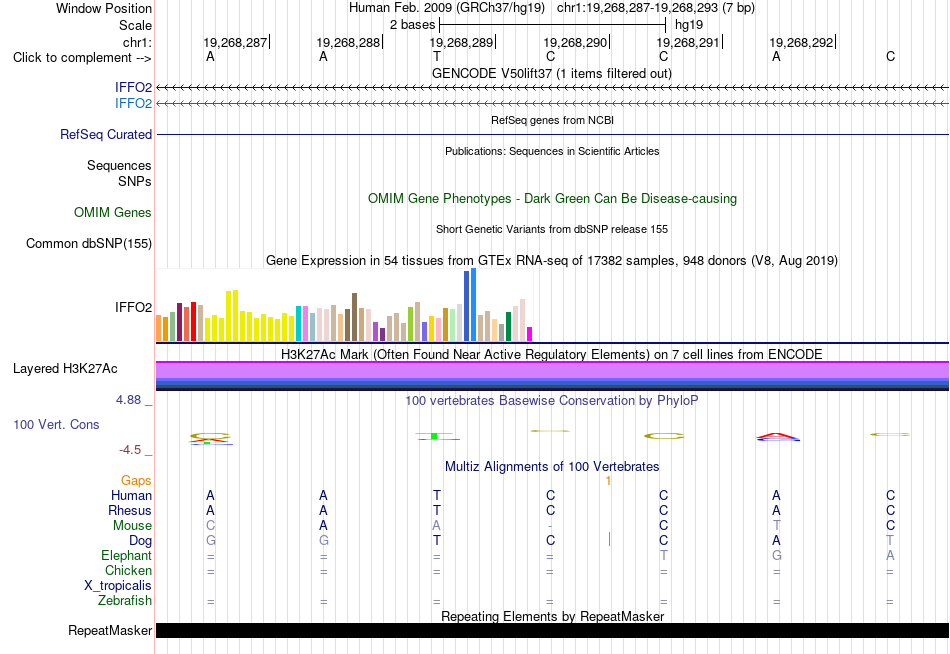This screenshot has height=654, width=950.
Task: Click the Mouse row dash gap character
Action: tap(550, 526)
